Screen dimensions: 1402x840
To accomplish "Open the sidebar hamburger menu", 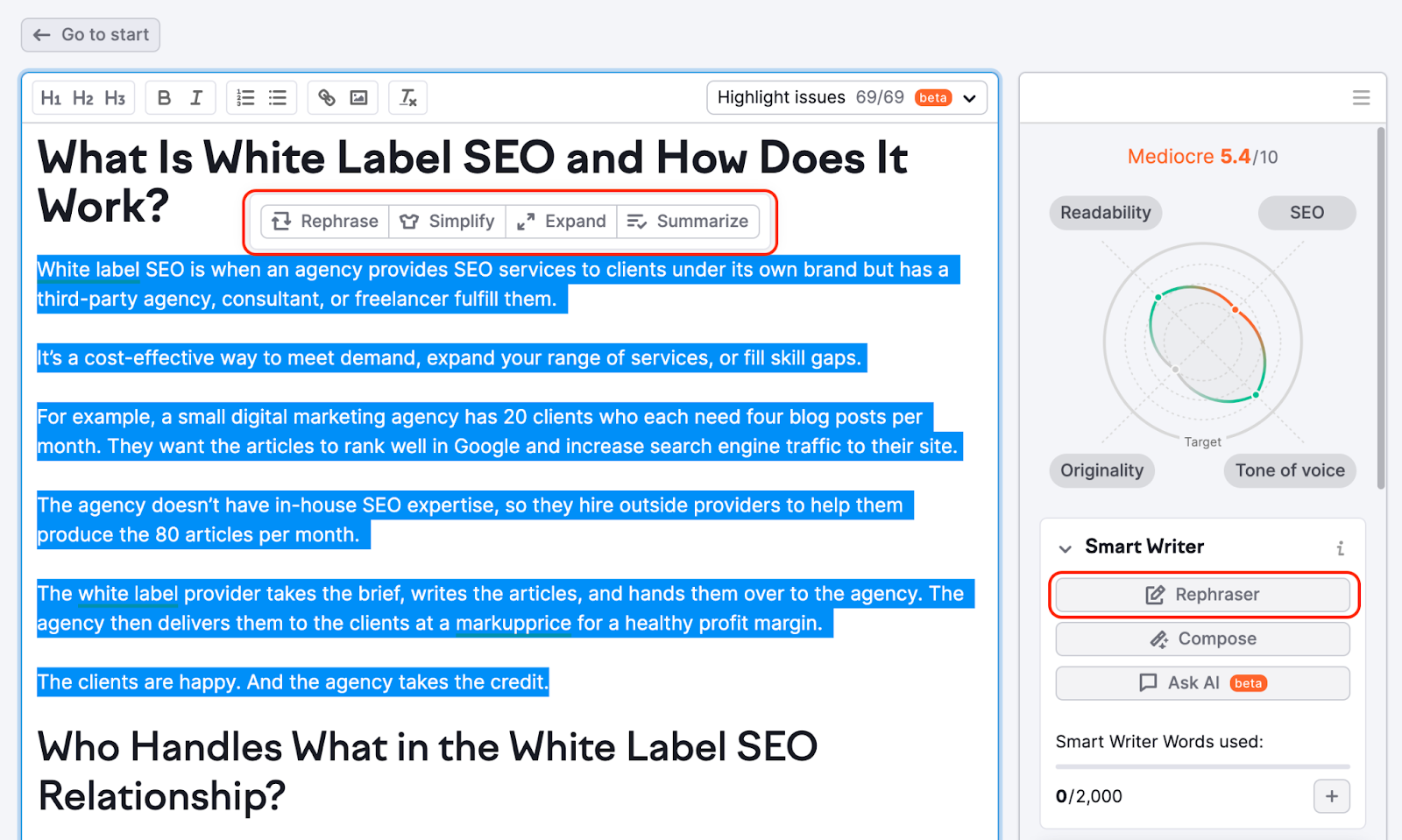I will (x=1361, y=97).
